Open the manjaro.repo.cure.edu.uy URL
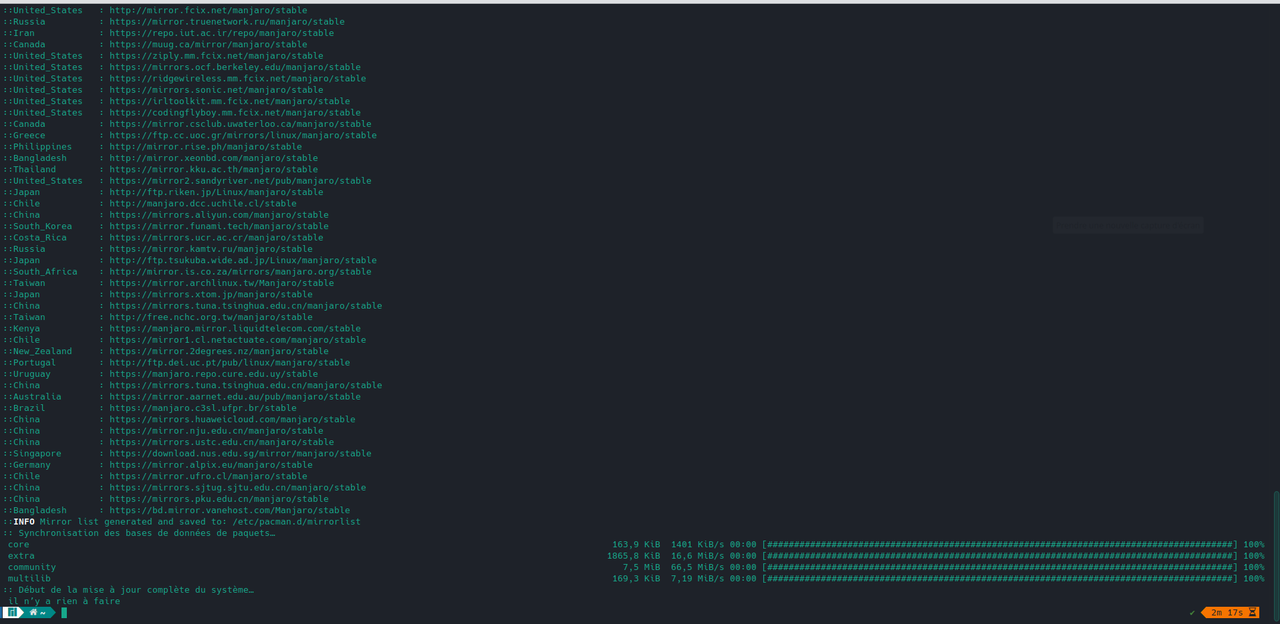The height and width of the screenshot is (624, 1280). (214, 374)
